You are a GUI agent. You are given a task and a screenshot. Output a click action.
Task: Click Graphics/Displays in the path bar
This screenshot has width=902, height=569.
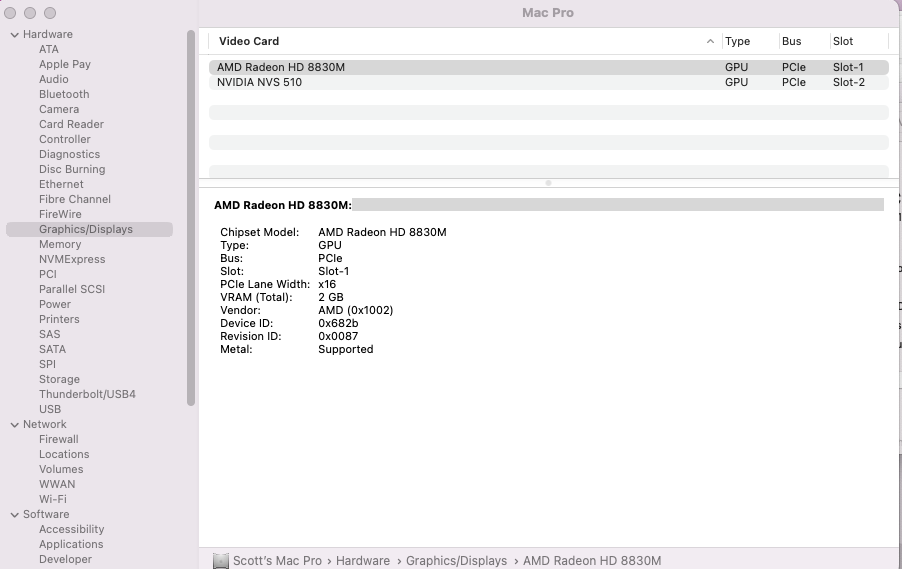457,561
